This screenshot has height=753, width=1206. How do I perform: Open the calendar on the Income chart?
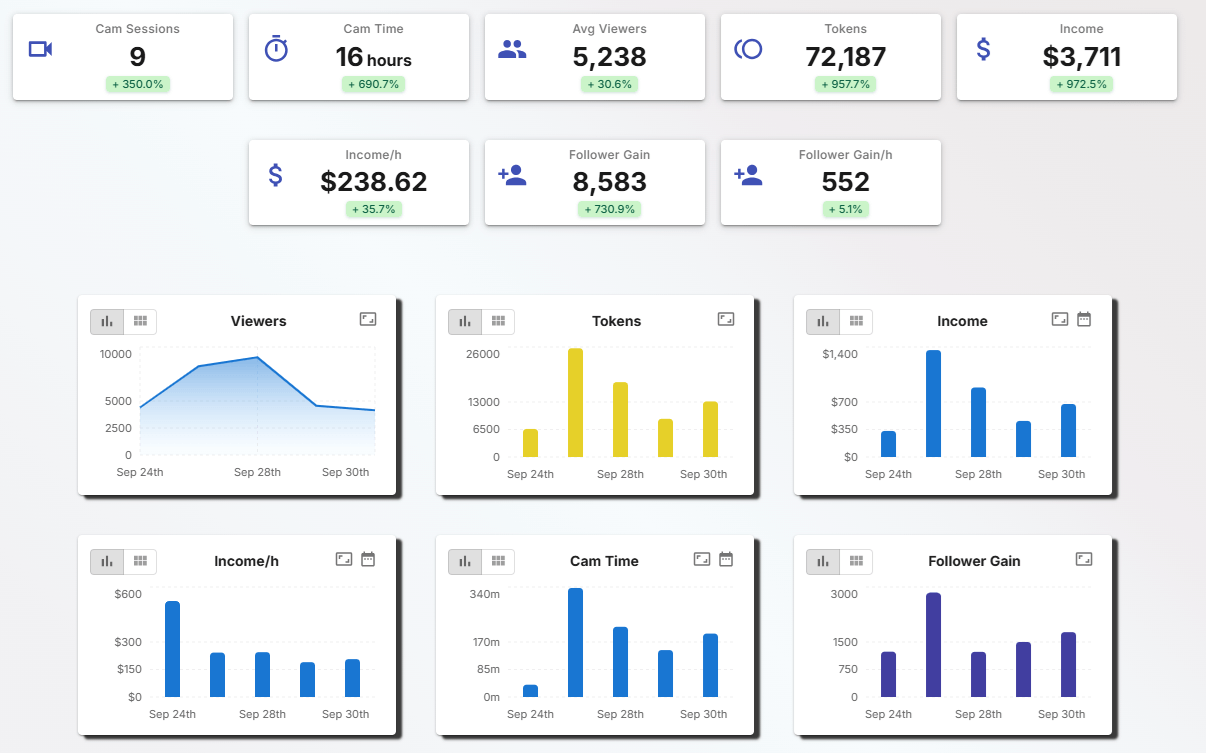pyautogui.click(x=1084, y=319)
